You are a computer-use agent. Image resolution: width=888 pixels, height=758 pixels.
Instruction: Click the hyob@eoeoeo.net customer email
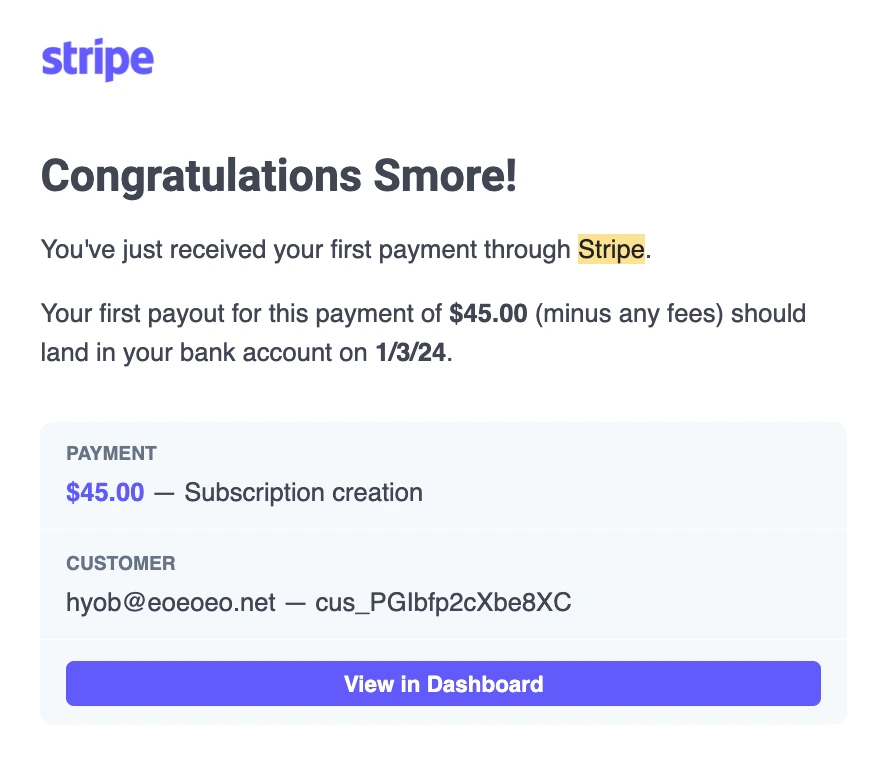click(x=171, y=602)
